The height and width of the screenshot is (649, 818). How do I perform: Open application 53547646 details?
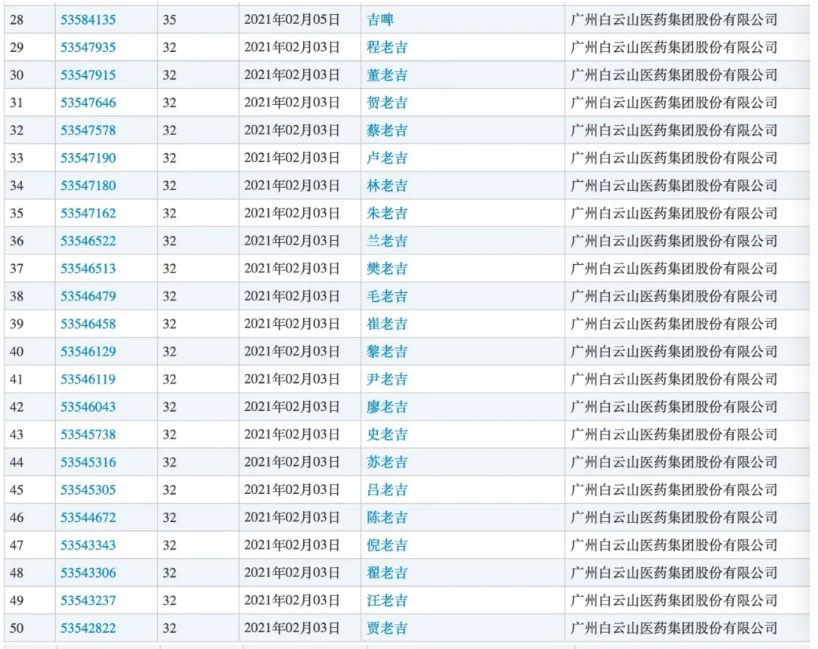[x=88, y=103]
